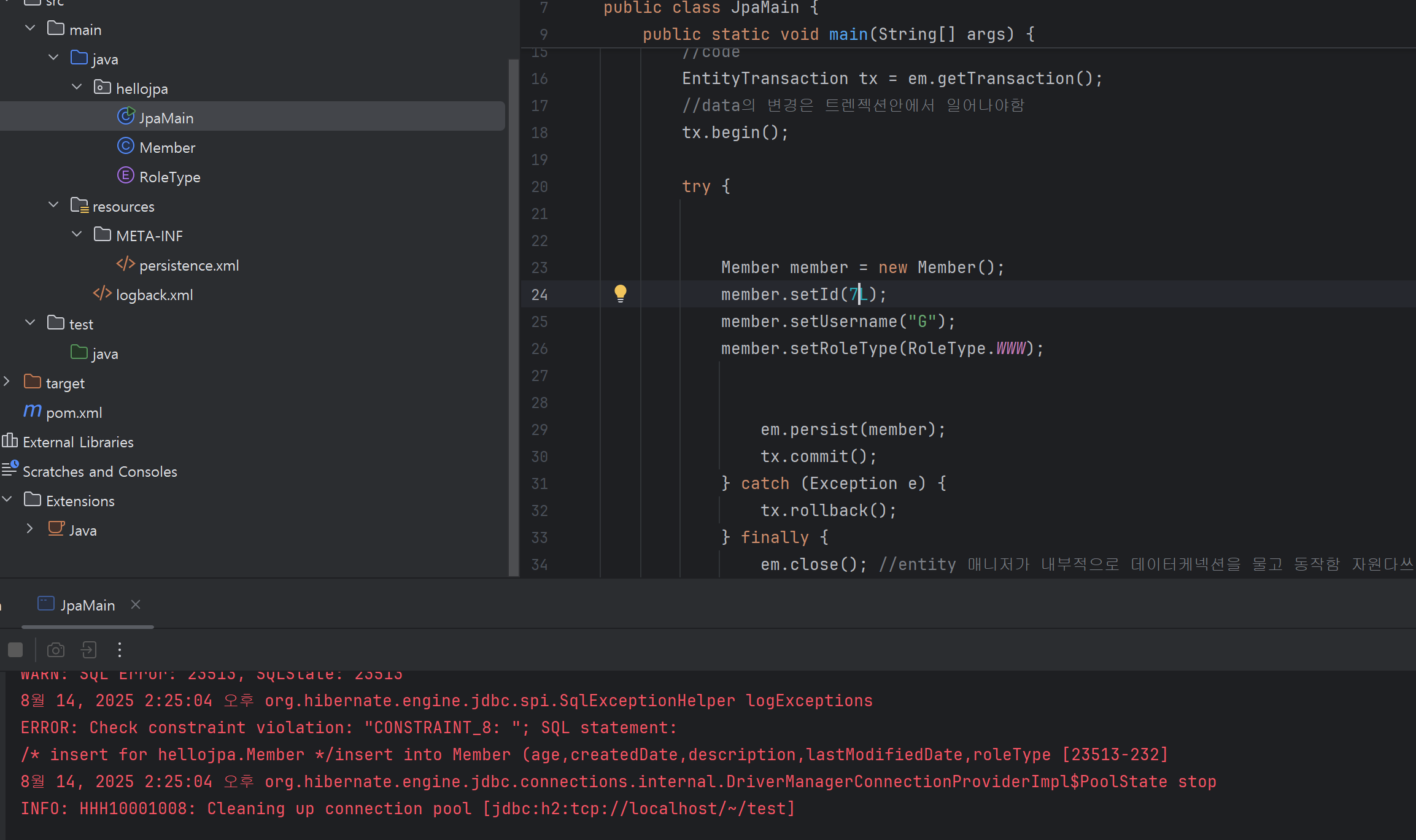Click the finally keyword on line 33
Image resolution: width=1416 pixels, height=840 pixels.
775,537
